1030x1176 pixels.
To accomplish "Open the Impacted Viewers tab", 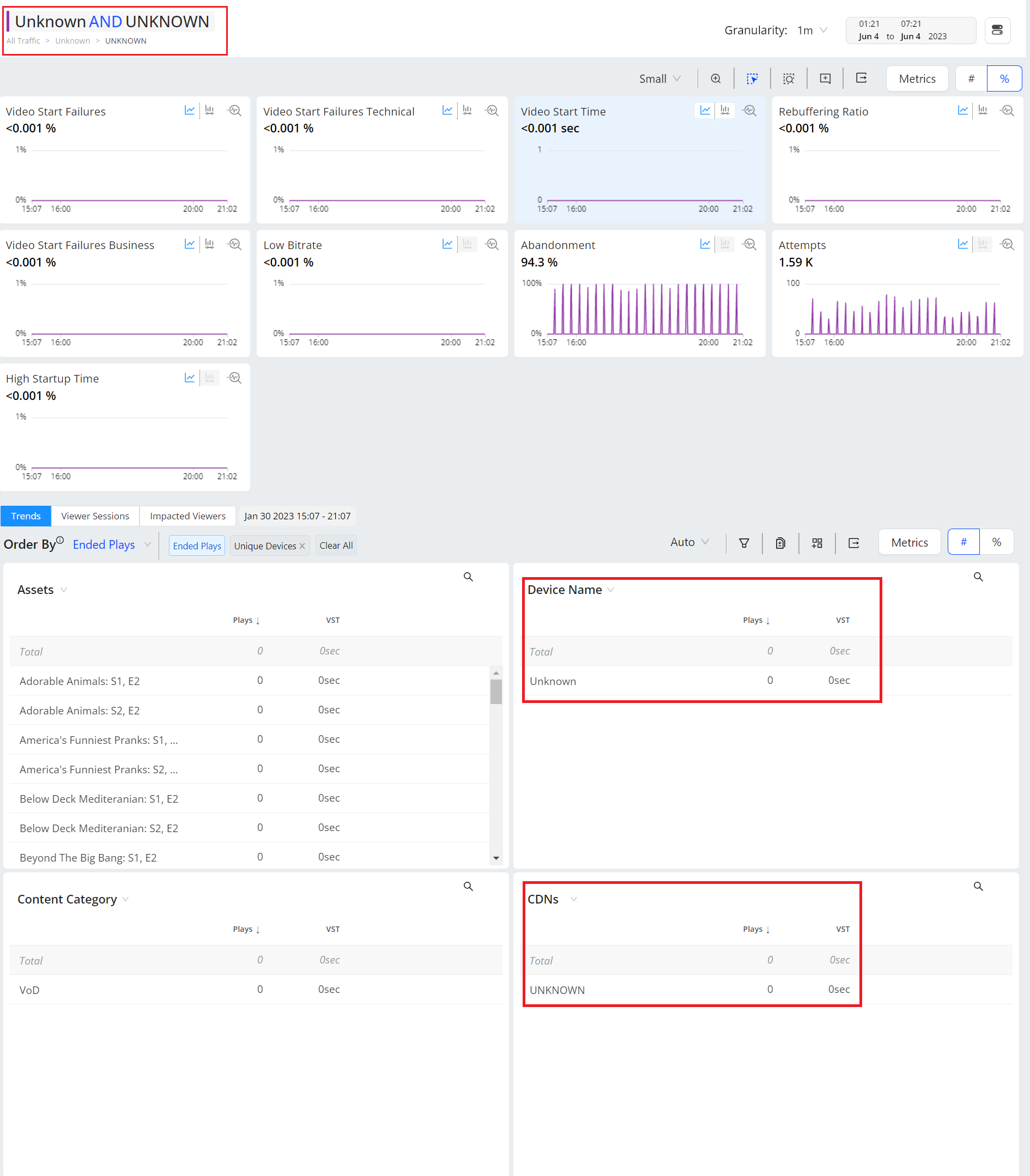I will pyautogui.click(x=187, y=516).
